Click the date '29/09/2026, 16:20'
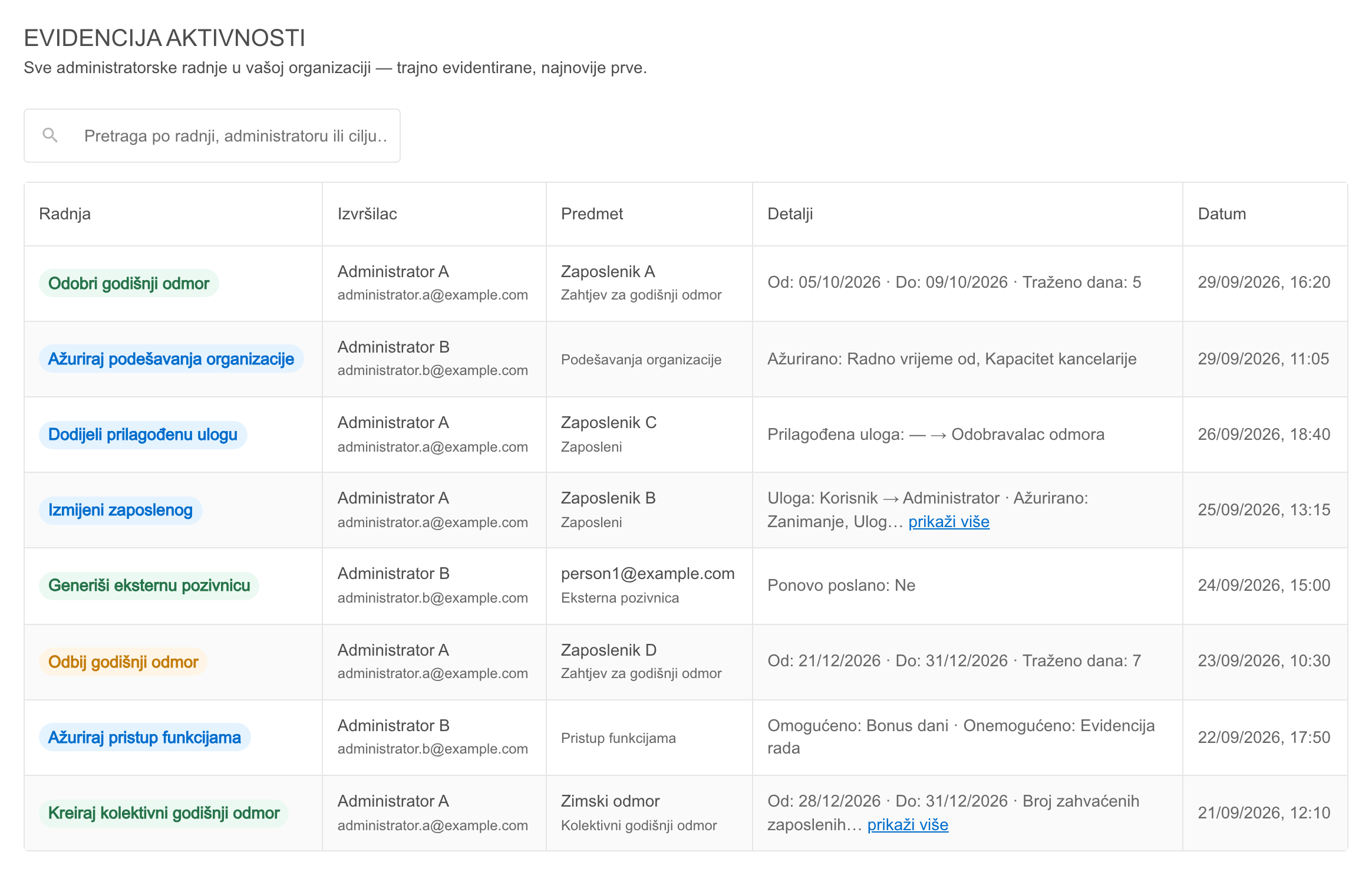The height and width of the screenshot is (875, 1372). tap(1264, 282)
